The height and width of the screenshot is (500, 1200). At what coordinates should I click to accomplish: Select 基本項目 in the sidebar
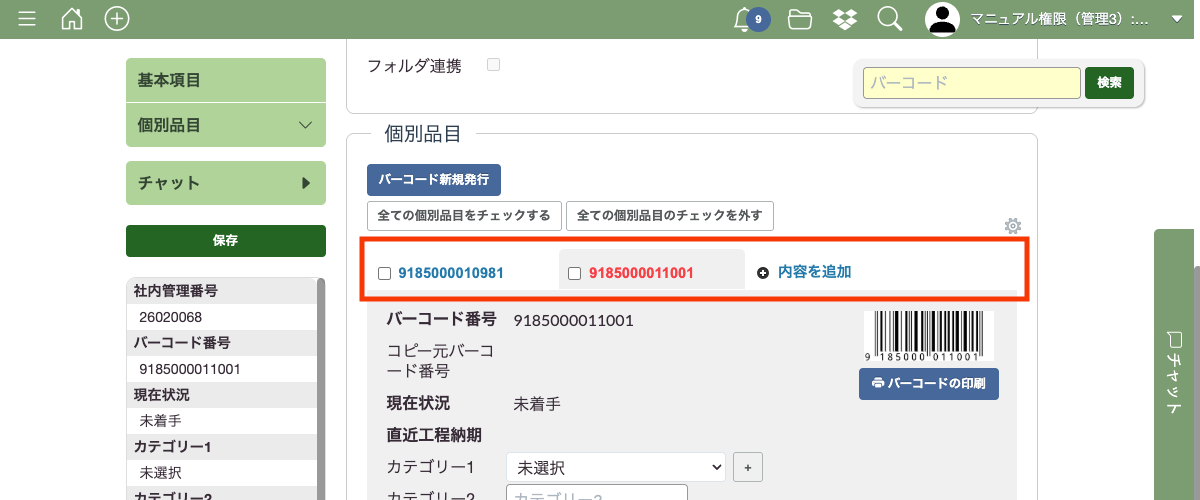coord(226,80)
